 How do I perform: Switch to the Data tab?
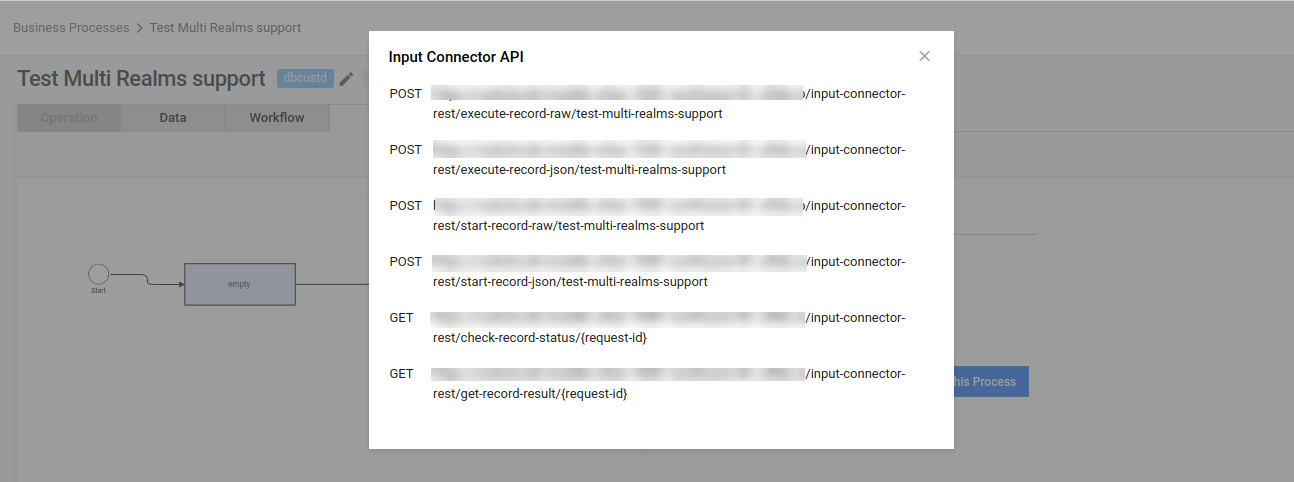click(173, 118)
